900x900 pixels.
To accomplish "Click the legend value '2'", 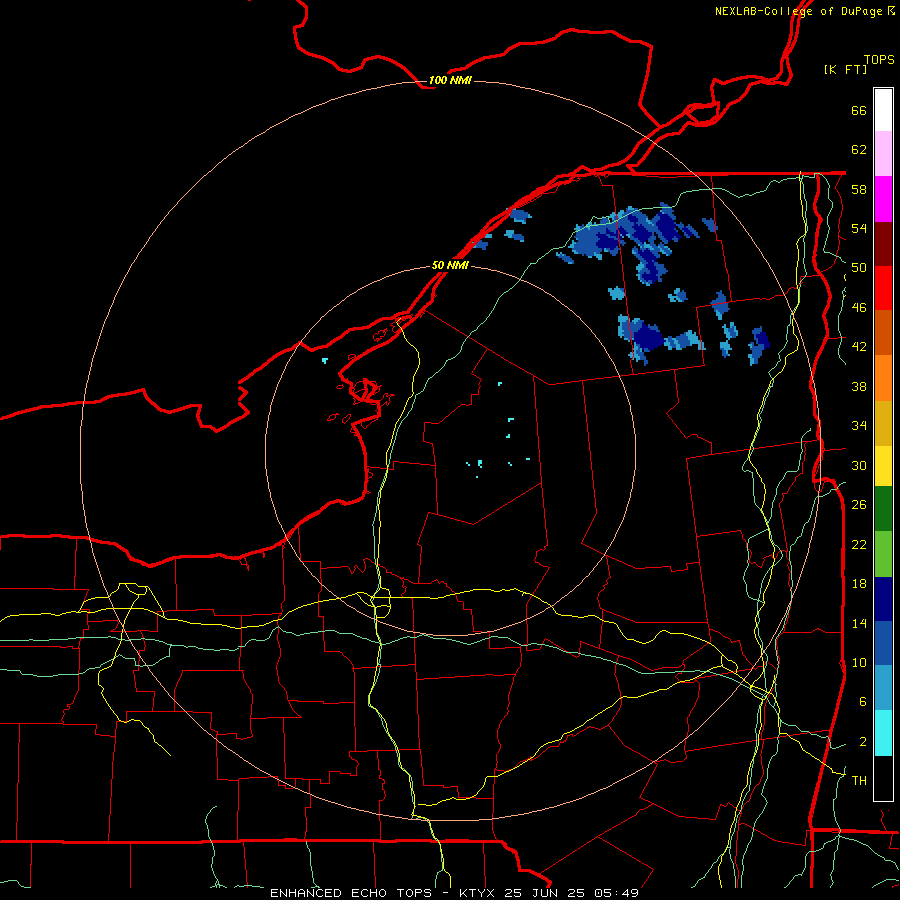I will click(x=863, y=741).
